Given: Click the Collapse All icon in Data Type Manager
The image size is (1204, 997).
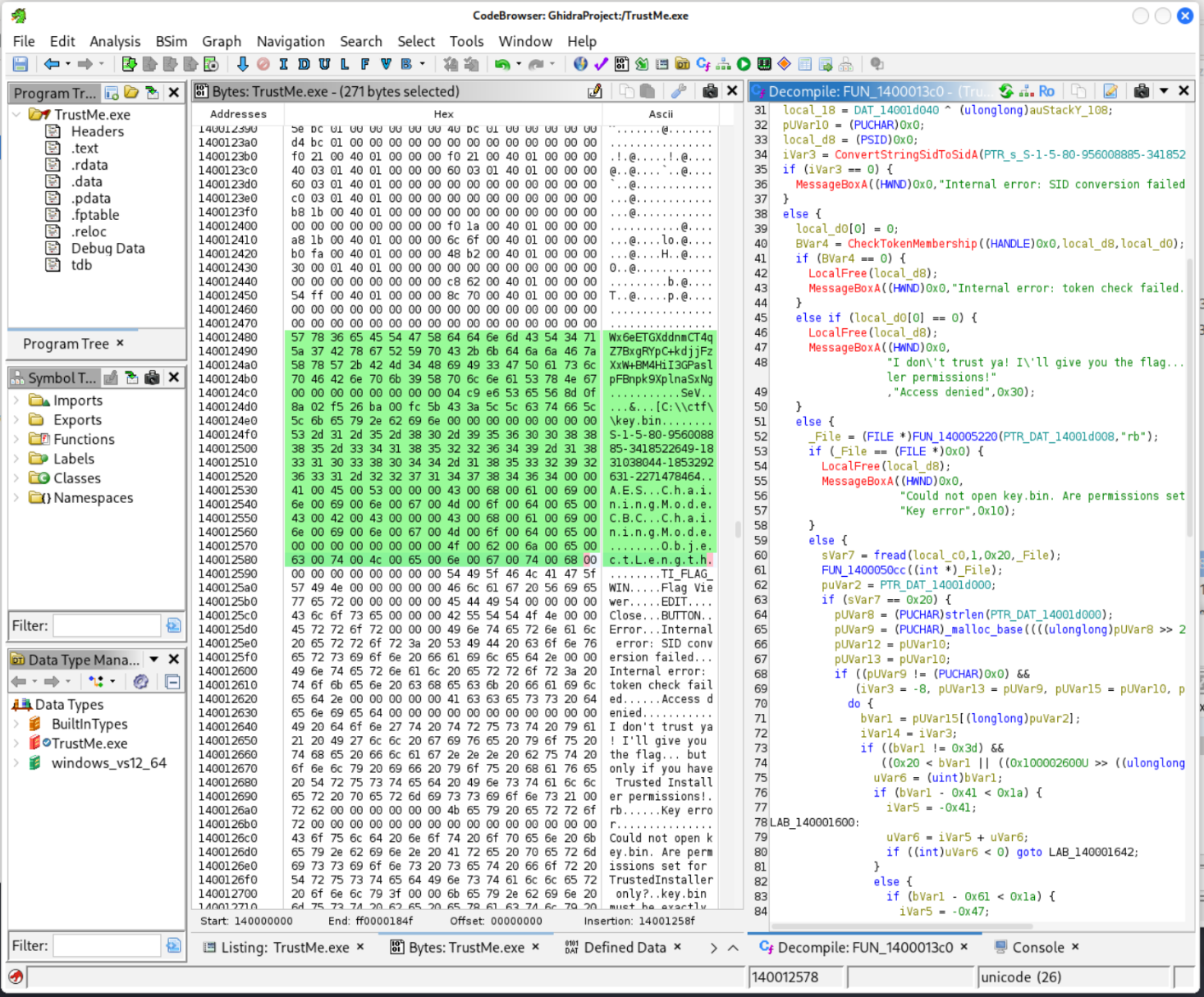Looking at the screenshot, I should pyautogui.click(x=172, y=682).
